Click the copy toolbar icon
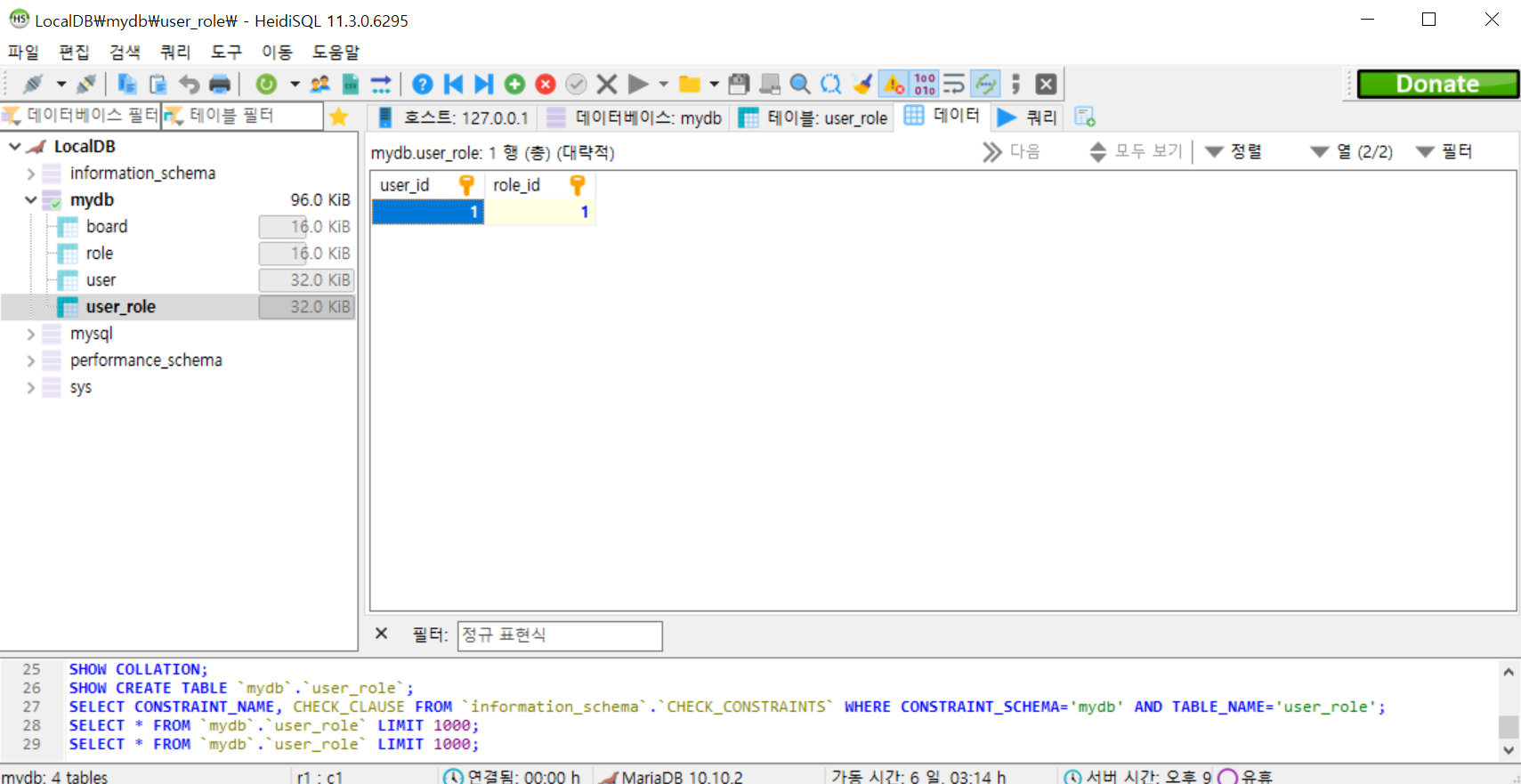This screenshot has width=1521, height=784. 127,84
